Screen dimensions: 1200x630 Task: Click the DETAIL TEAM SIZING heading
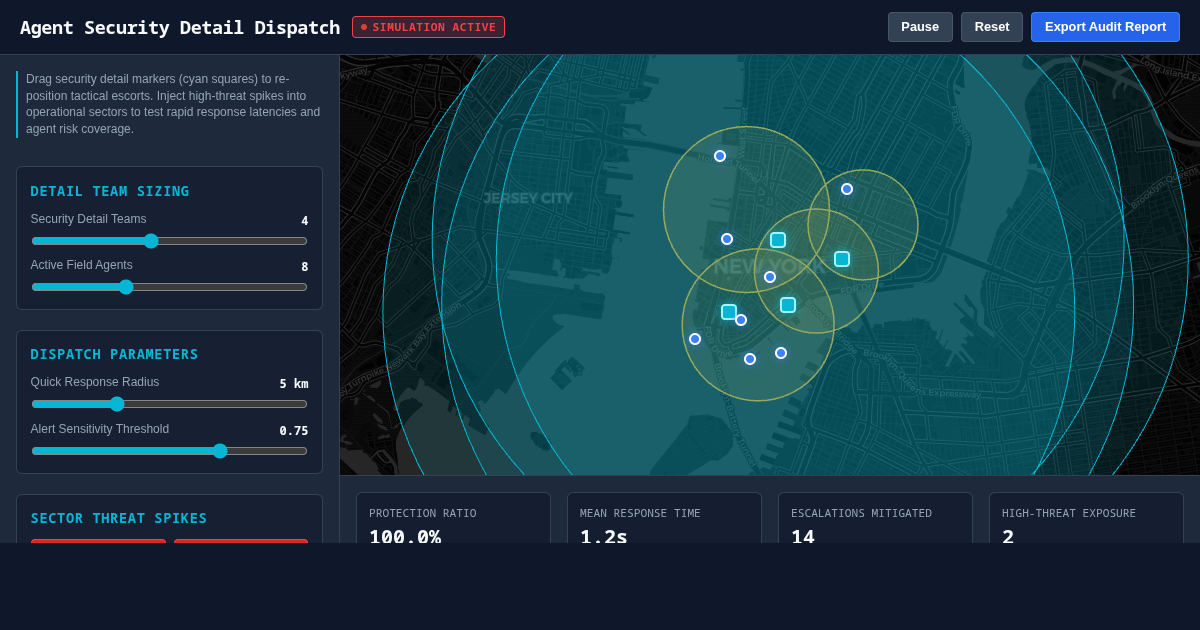pos(110,191)
